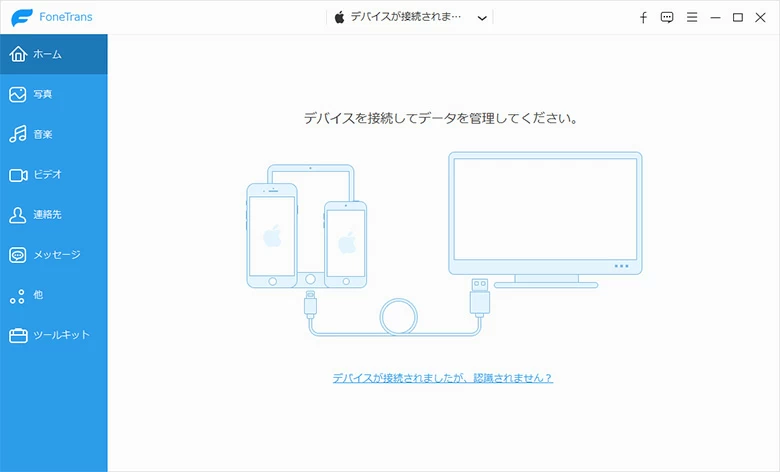Open the 音楽 (Music) section icon

point(18,134)
